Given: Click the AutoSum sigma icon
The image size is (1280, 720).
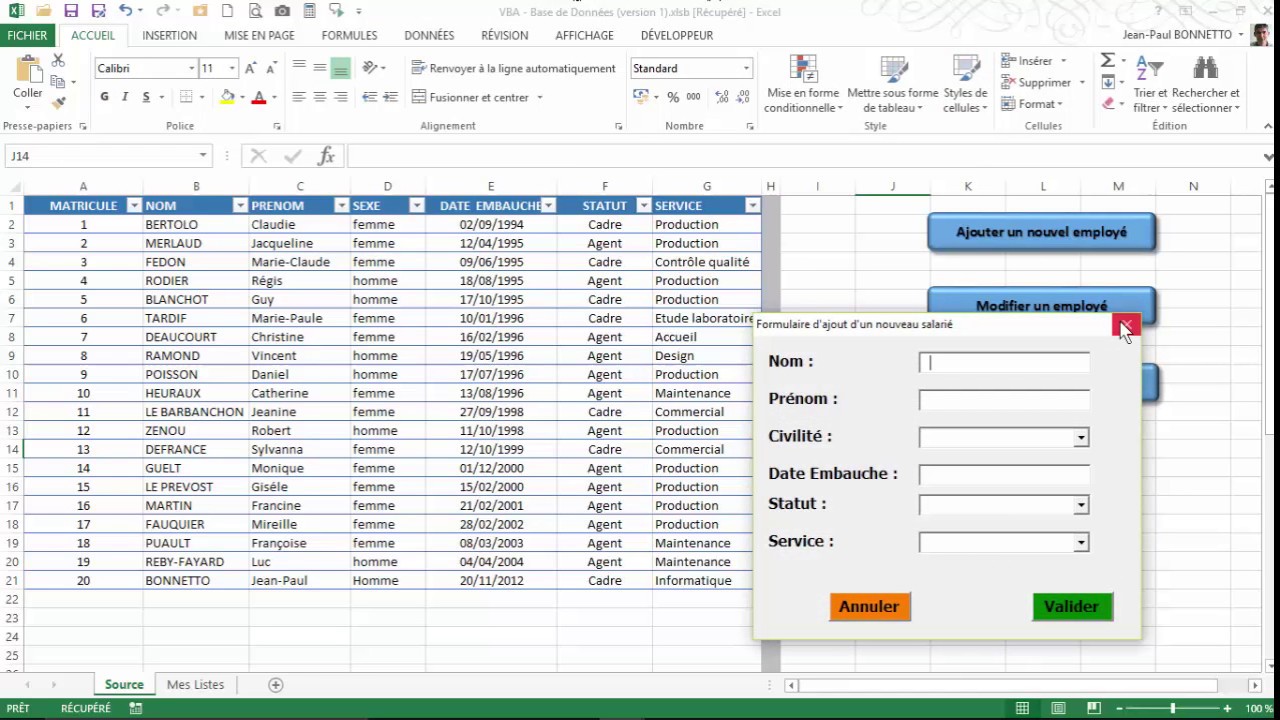Looking at the screenshot, I should (x=1108, y=61).
